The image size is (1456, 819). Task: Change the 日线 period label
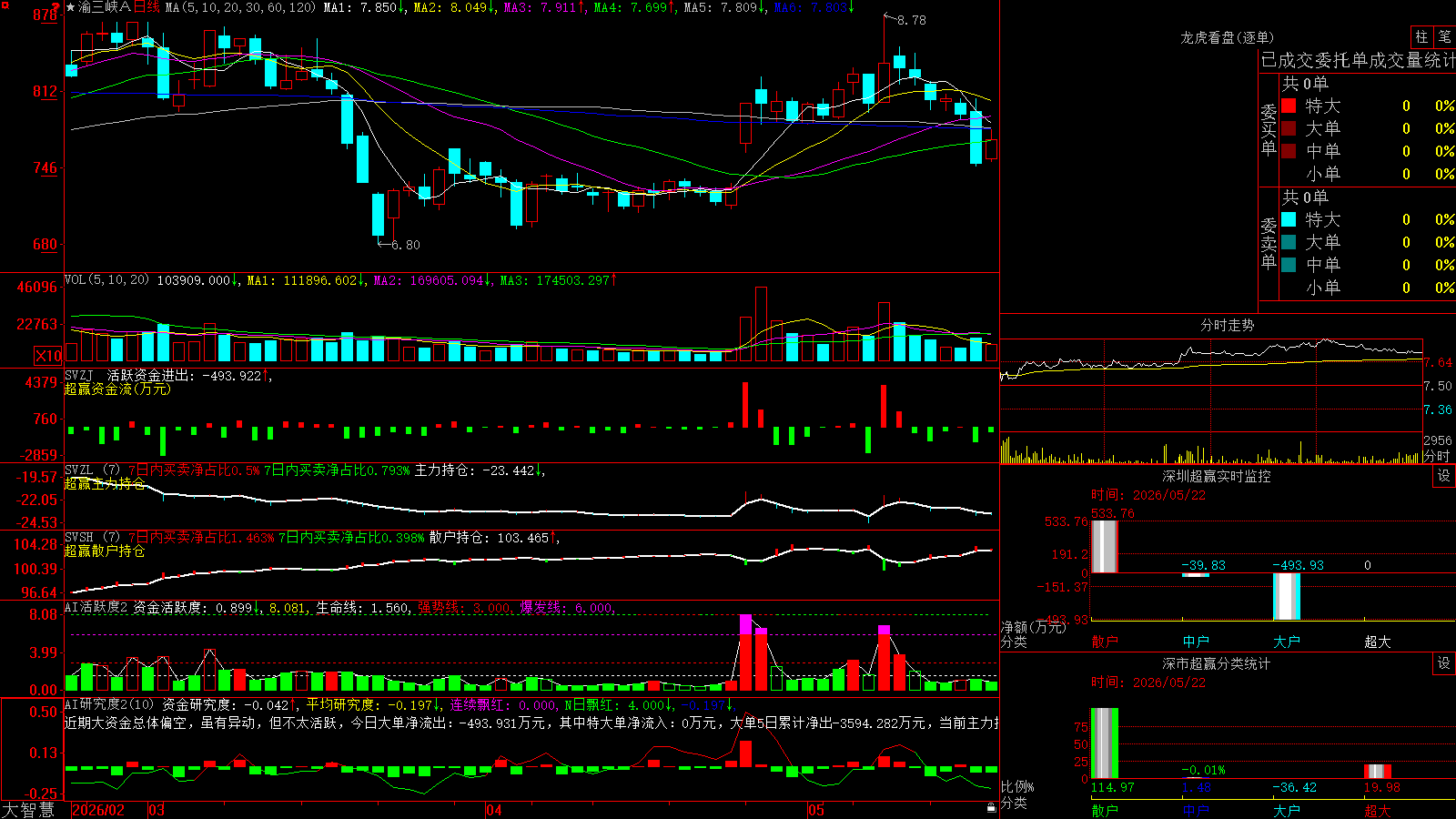(x=147, y=7)
